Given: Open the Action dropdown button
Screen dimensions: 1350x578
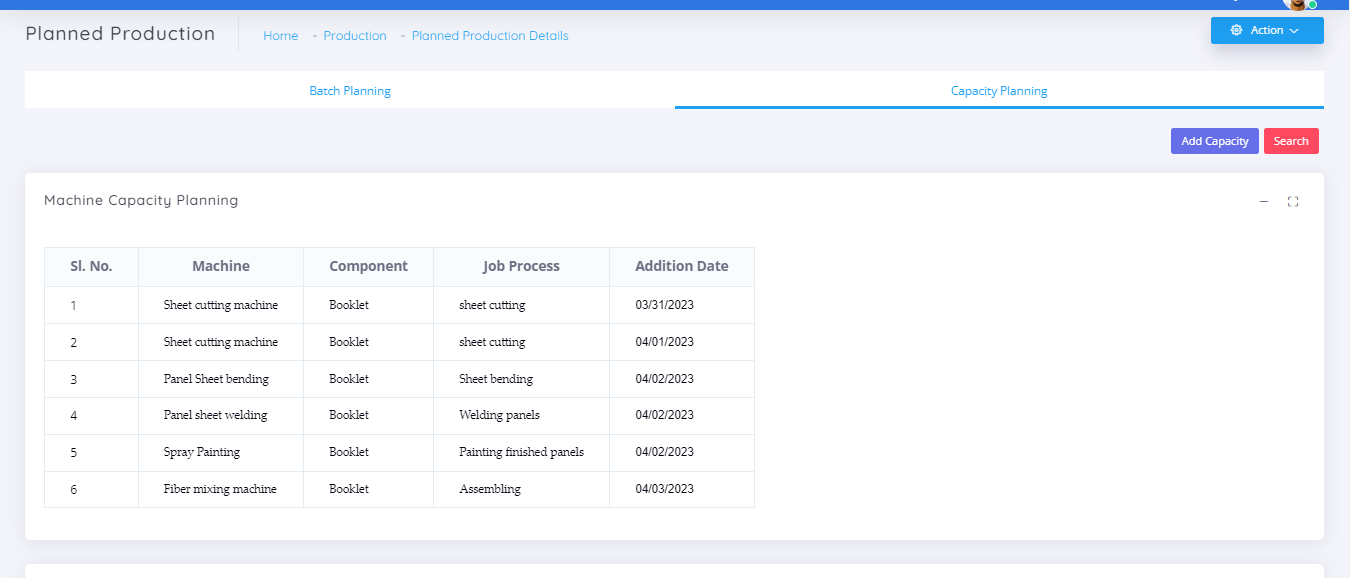Looking at the screenshot, I should click(1267, 30).
